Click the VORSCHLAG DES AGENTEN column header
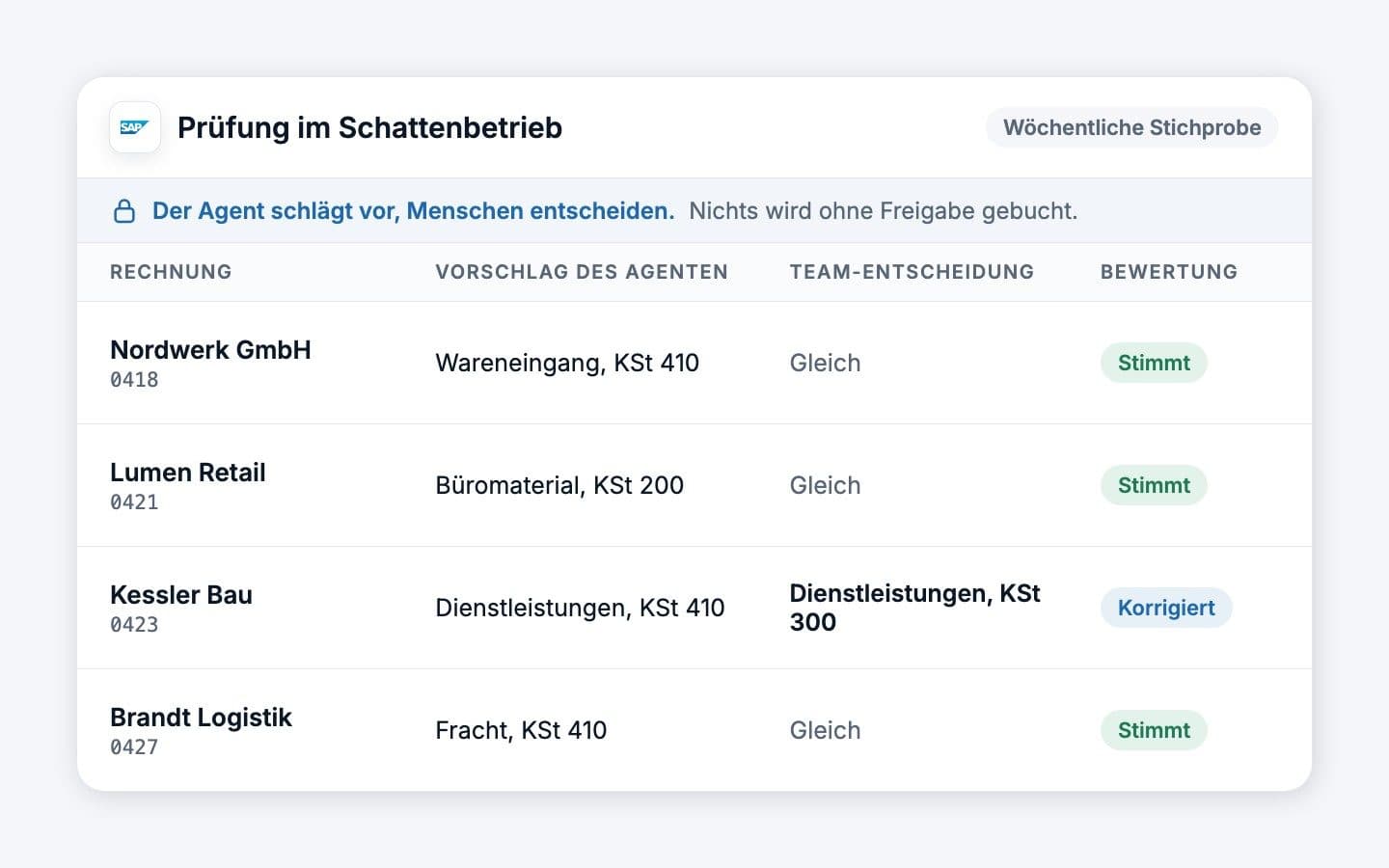The width and height of the screenshot is (1389, 868). point(582,272)
